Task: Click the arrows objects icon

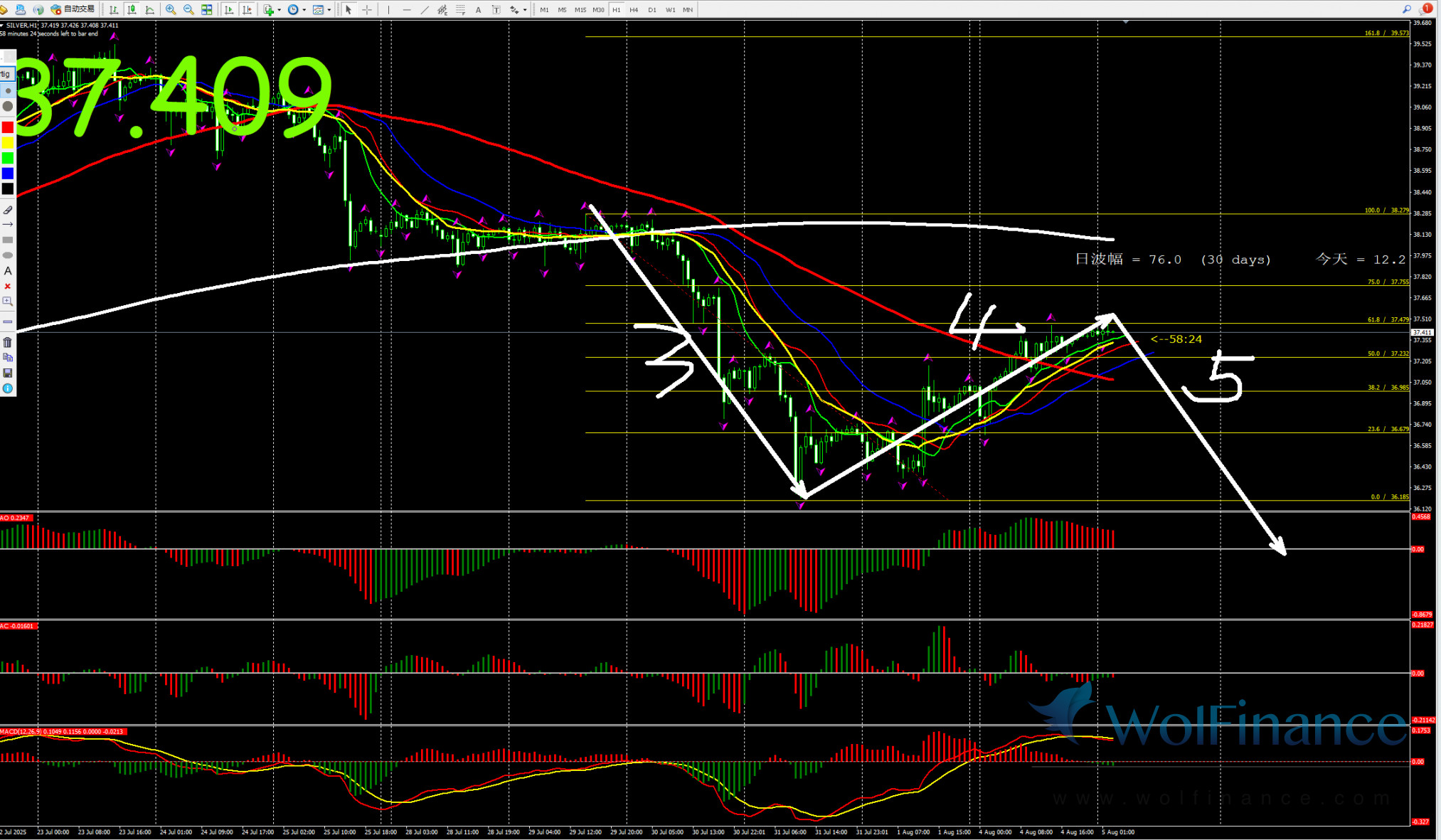Action: 514,10
